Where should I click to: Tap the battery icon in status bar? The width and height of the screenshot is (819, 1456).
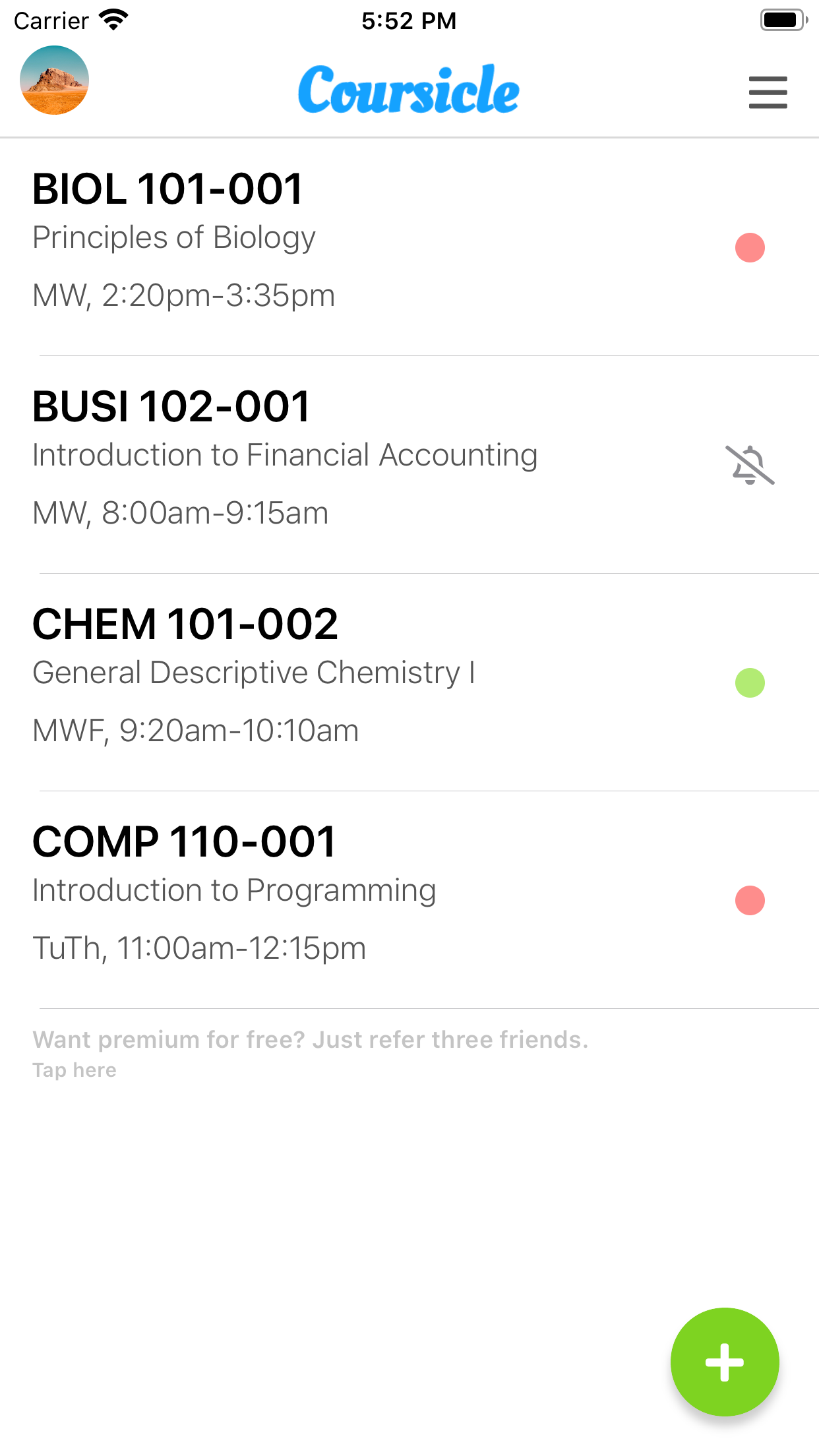[x=783, y=20]
